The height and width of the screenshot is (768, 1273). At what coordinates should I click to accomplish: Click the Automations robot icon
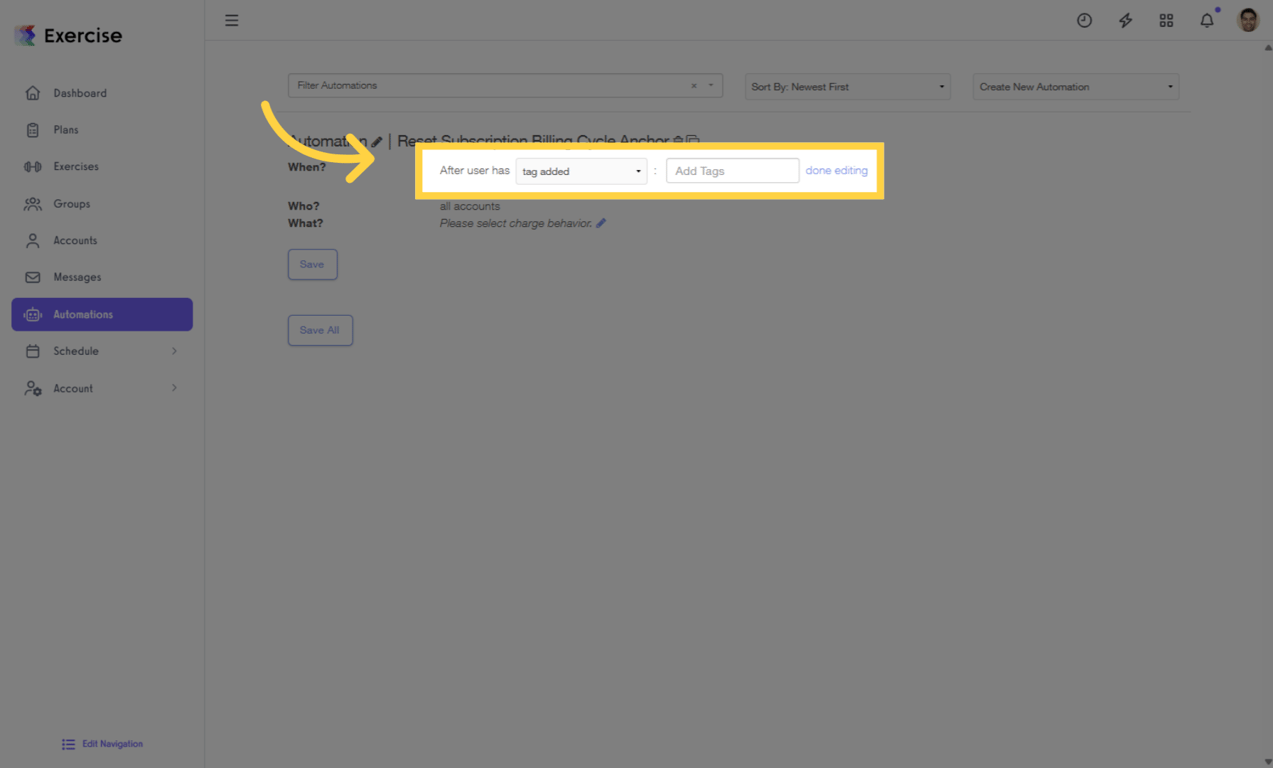pyautogui.click(x=33, y=314)
